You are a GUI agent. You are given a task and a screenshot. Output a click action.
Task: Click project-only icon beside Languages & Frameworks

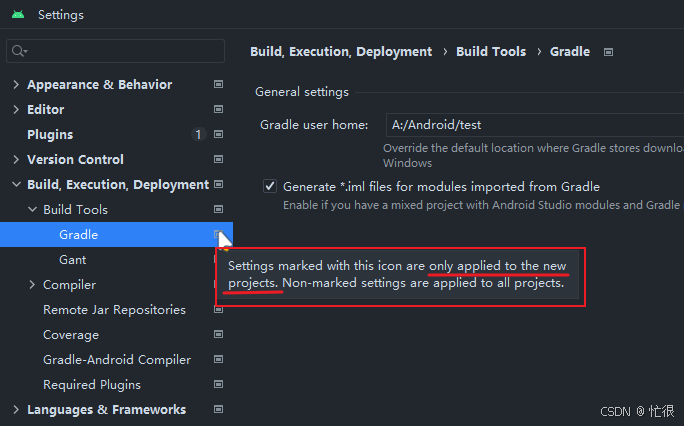pyautogui.click(x=219, y=409)
